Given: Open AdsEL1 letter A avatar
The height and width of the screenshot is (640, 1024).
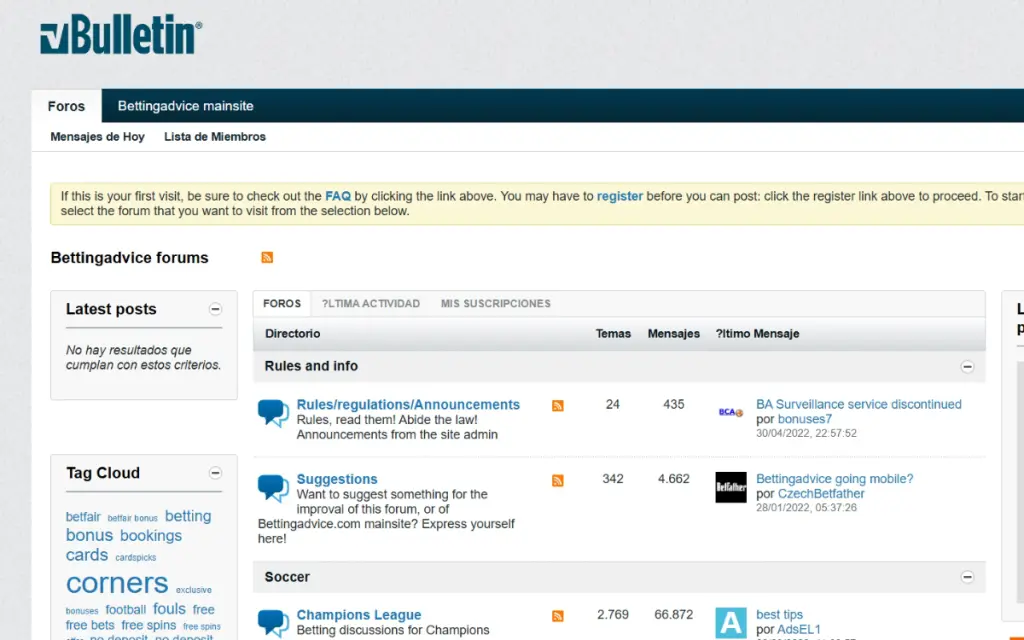Looking at the screenshot, I should [731, 623].
